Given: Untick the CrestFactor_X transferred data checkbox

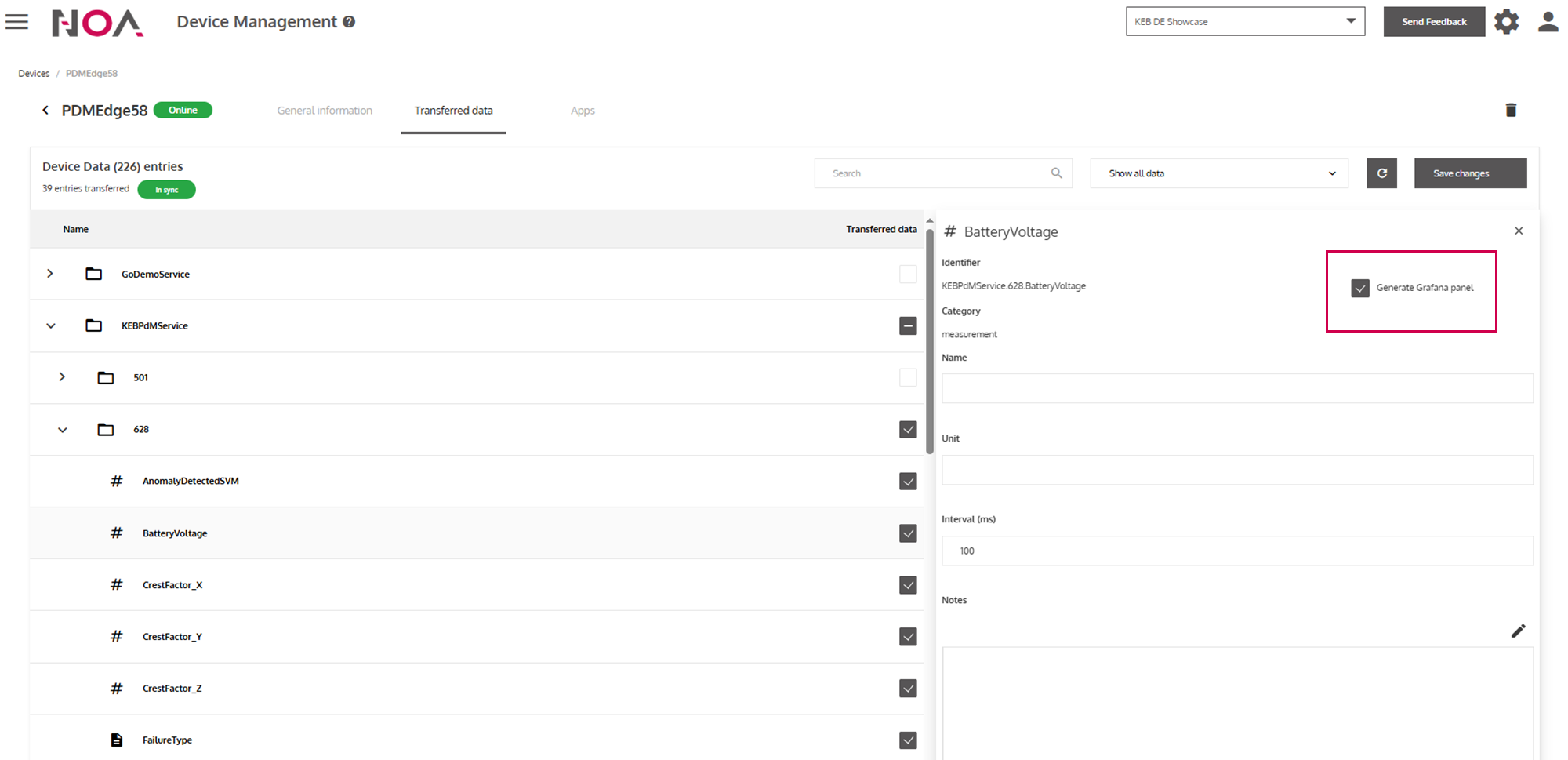Looking at the screenshot, I should [x=908, y=585].
